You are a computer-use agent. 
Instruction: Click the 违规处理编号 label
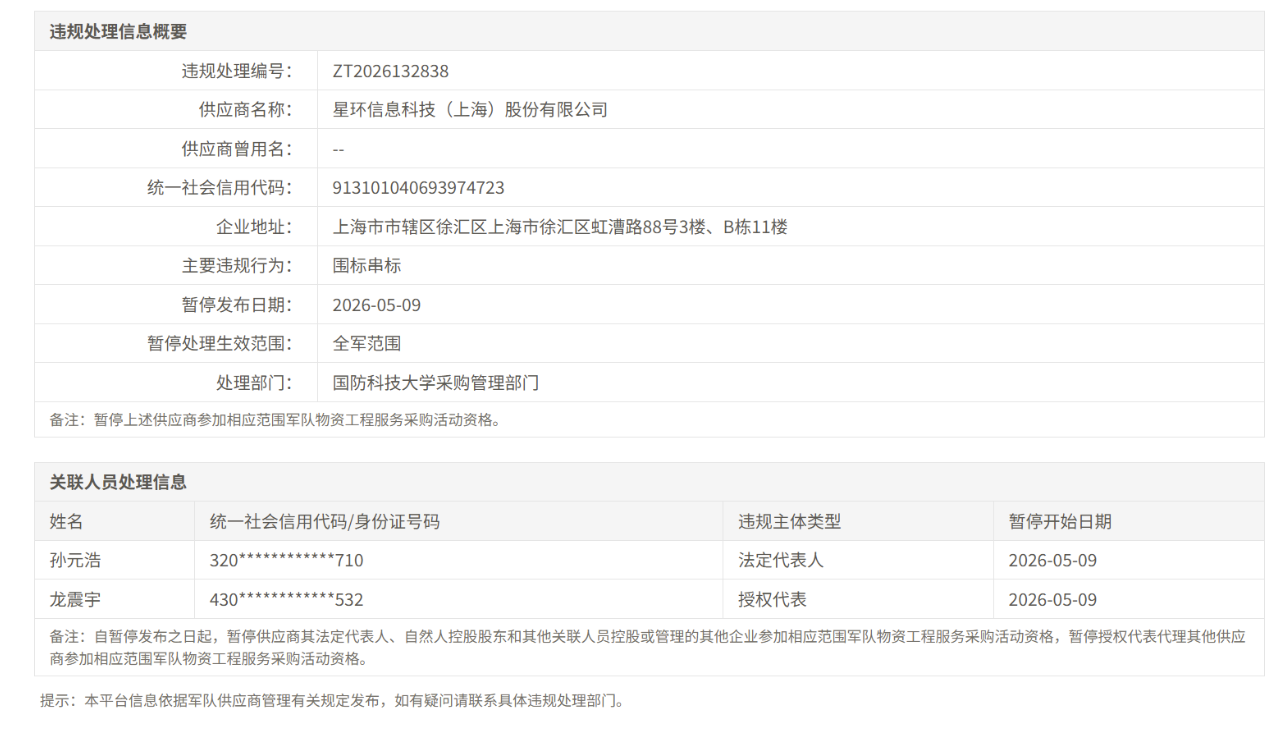click(x=236, y=71)
